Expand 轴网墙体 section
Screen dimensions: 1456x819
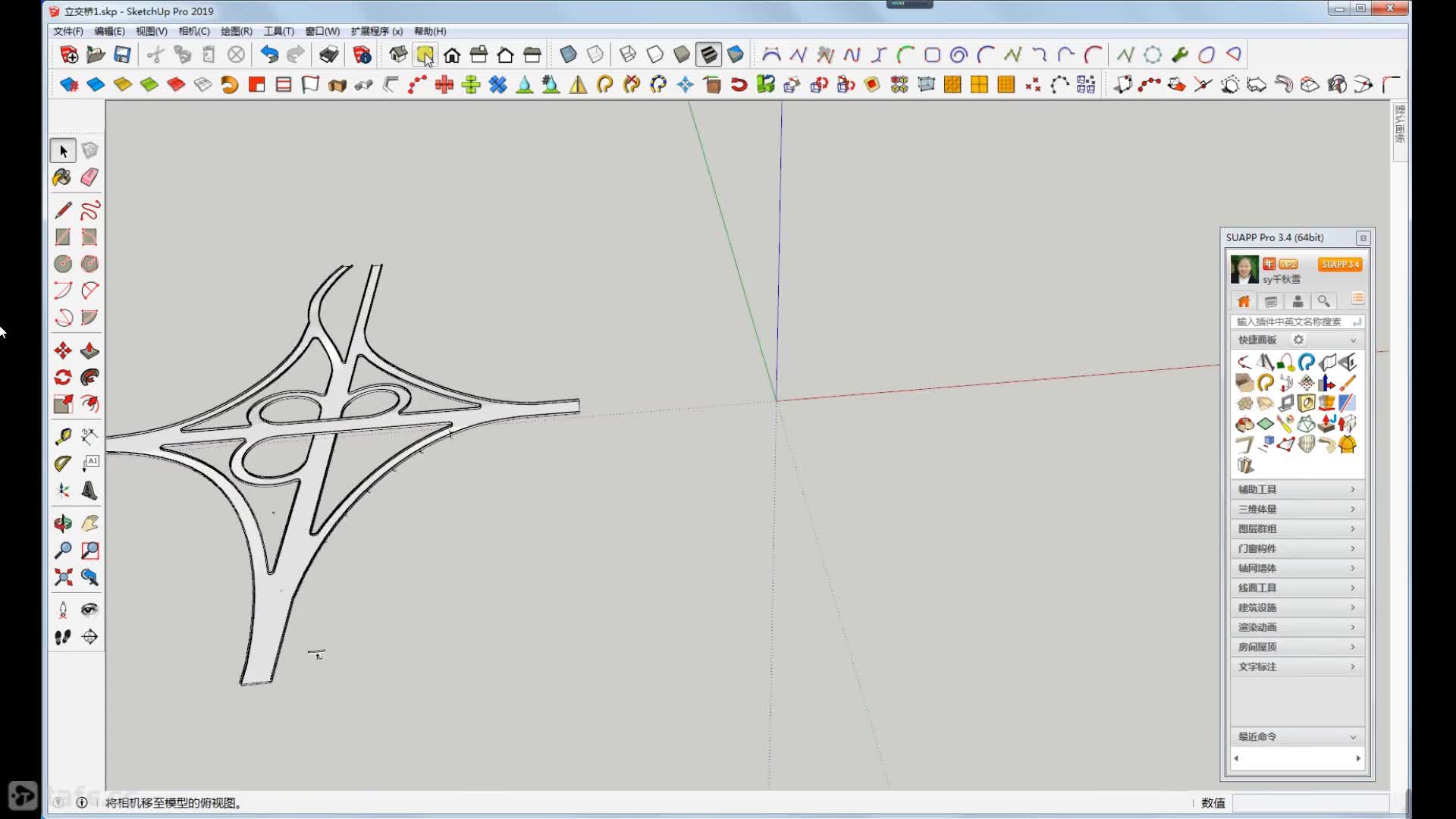pos(1297,568)
